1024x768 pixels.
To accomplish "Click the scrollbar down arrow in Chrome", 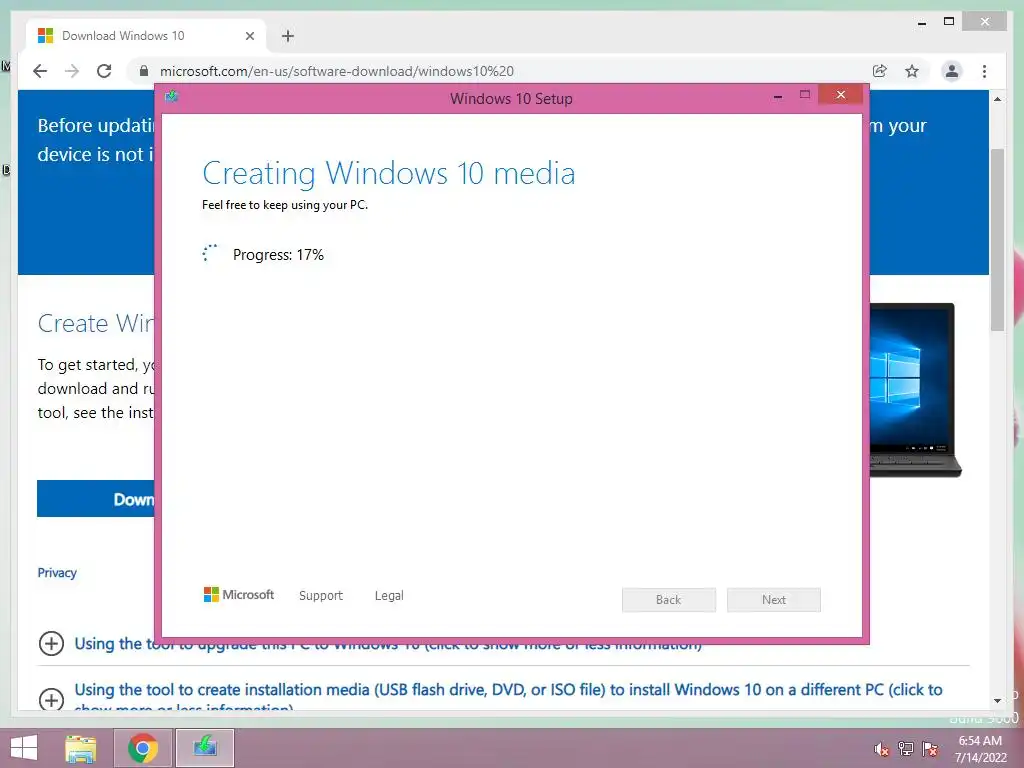I will (x=997, y=701).
